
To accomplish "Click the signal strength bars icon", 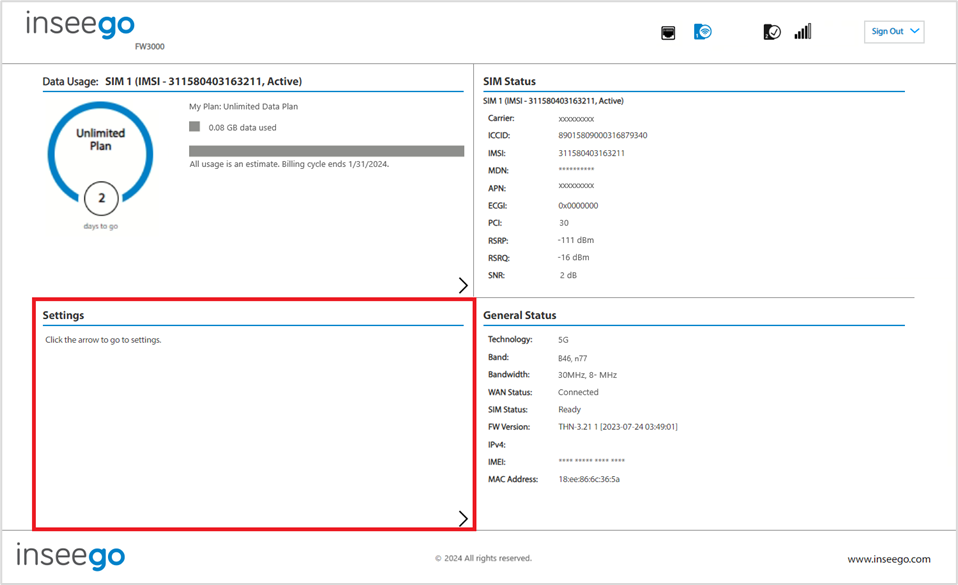I will (x=803, y=31).
